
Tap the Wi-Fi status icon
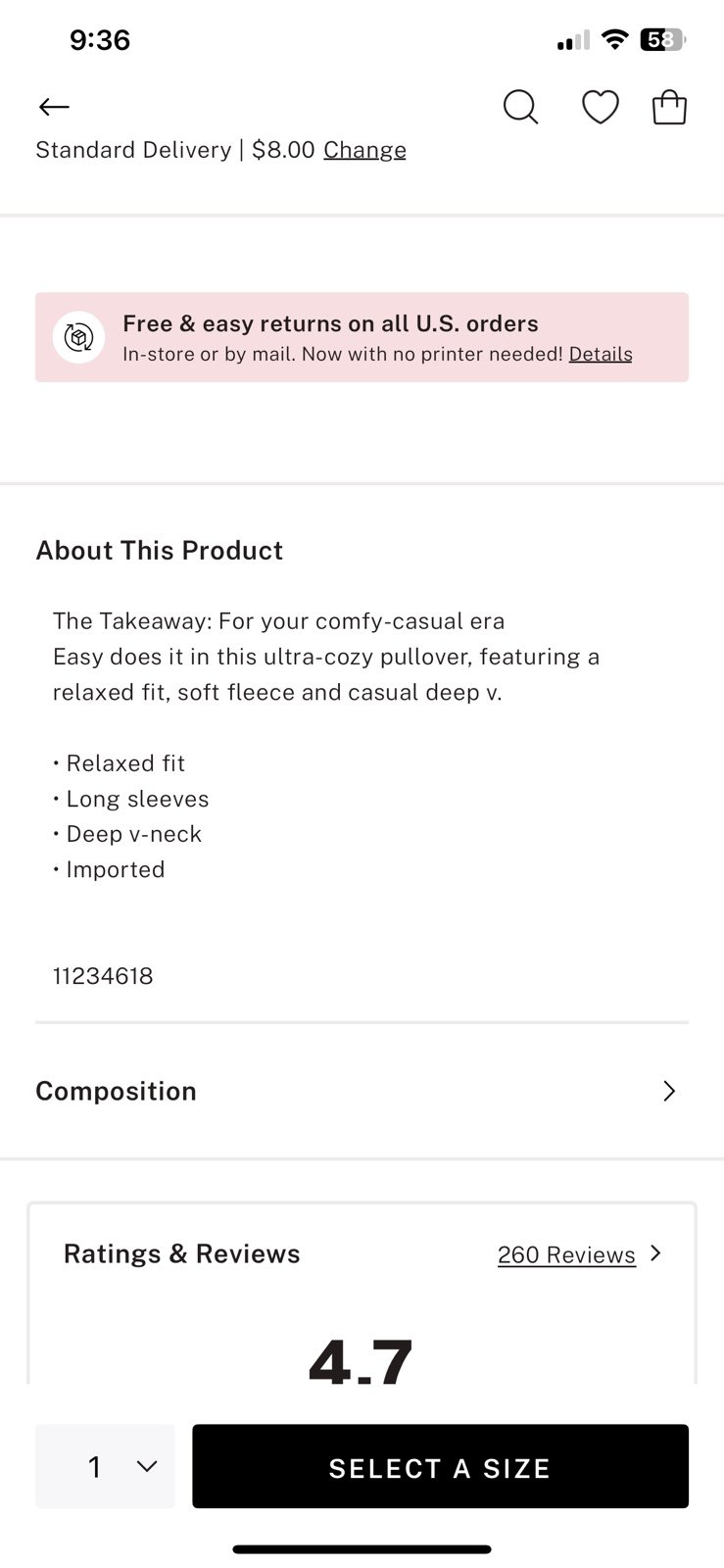point(614,39)
